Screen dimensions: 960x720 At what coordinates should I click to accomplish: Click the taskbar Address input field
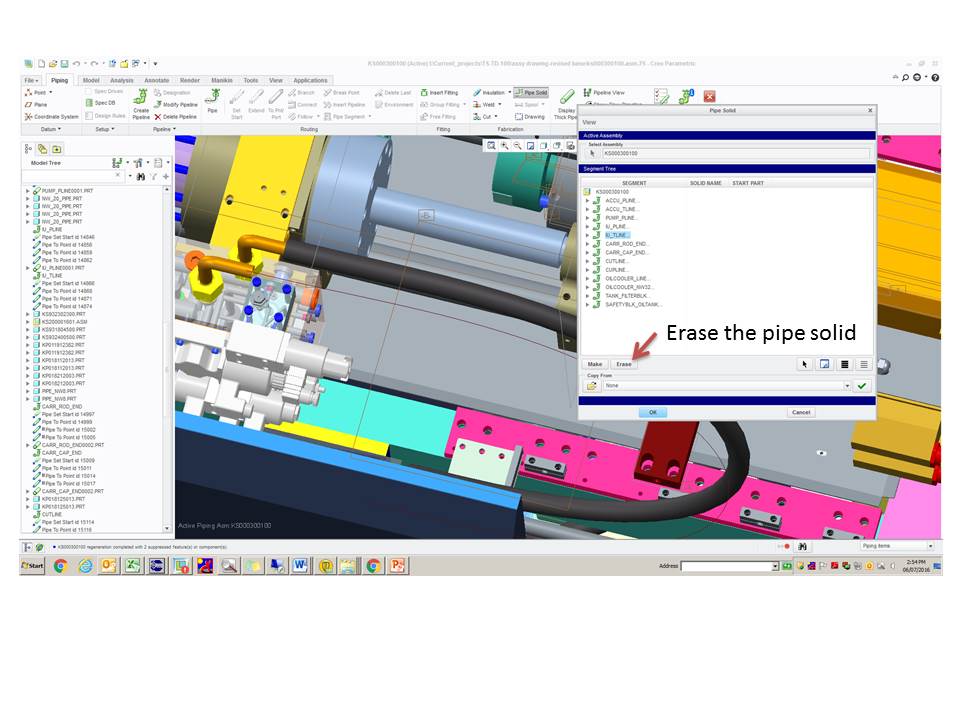tap(726, 566)
